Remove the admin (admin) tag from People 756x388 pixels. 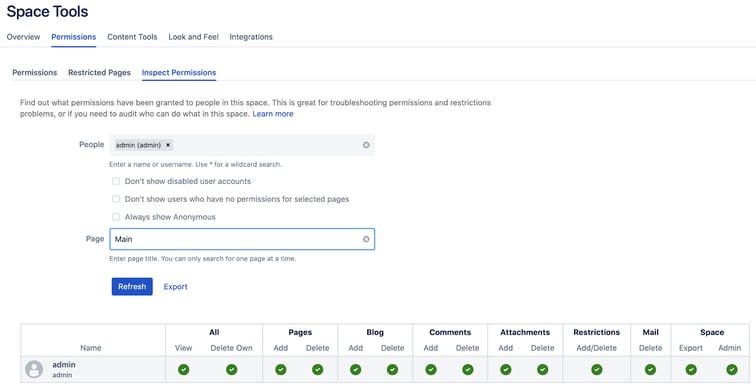pyautogui.click(x=168, y=145)
